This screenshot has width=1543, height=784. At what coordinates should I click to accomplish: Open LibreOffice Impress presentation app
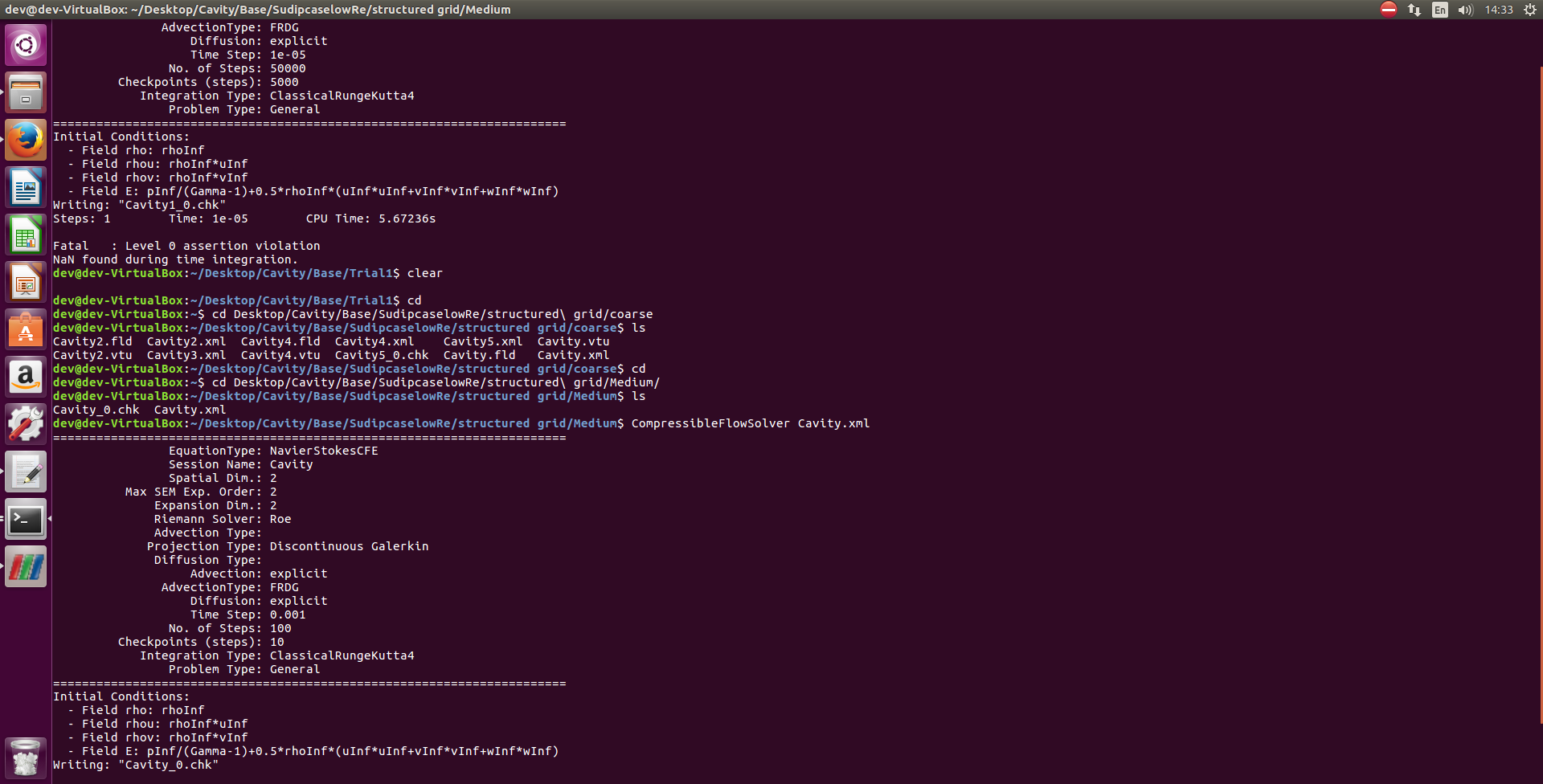pos(26,283)
